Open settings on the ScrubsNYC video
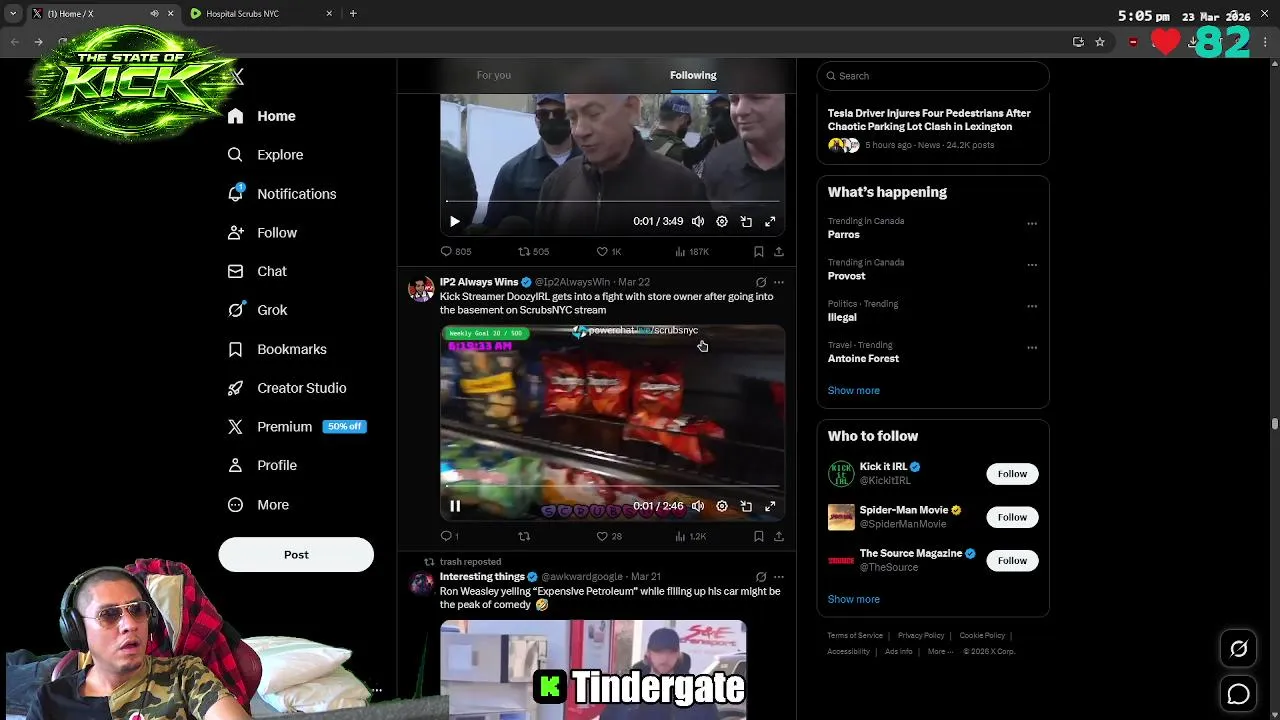Screen dimensions: 1280x720 click(x=722, y=506)
